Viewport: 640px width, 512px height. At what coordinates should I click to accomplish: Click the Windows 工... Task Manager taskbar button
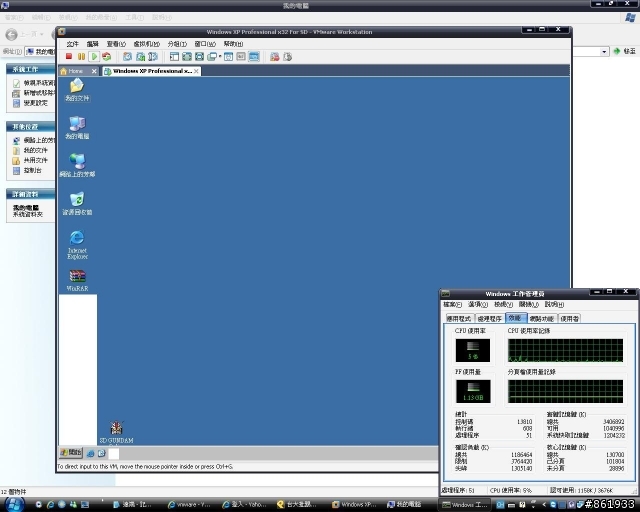[464, 505]
